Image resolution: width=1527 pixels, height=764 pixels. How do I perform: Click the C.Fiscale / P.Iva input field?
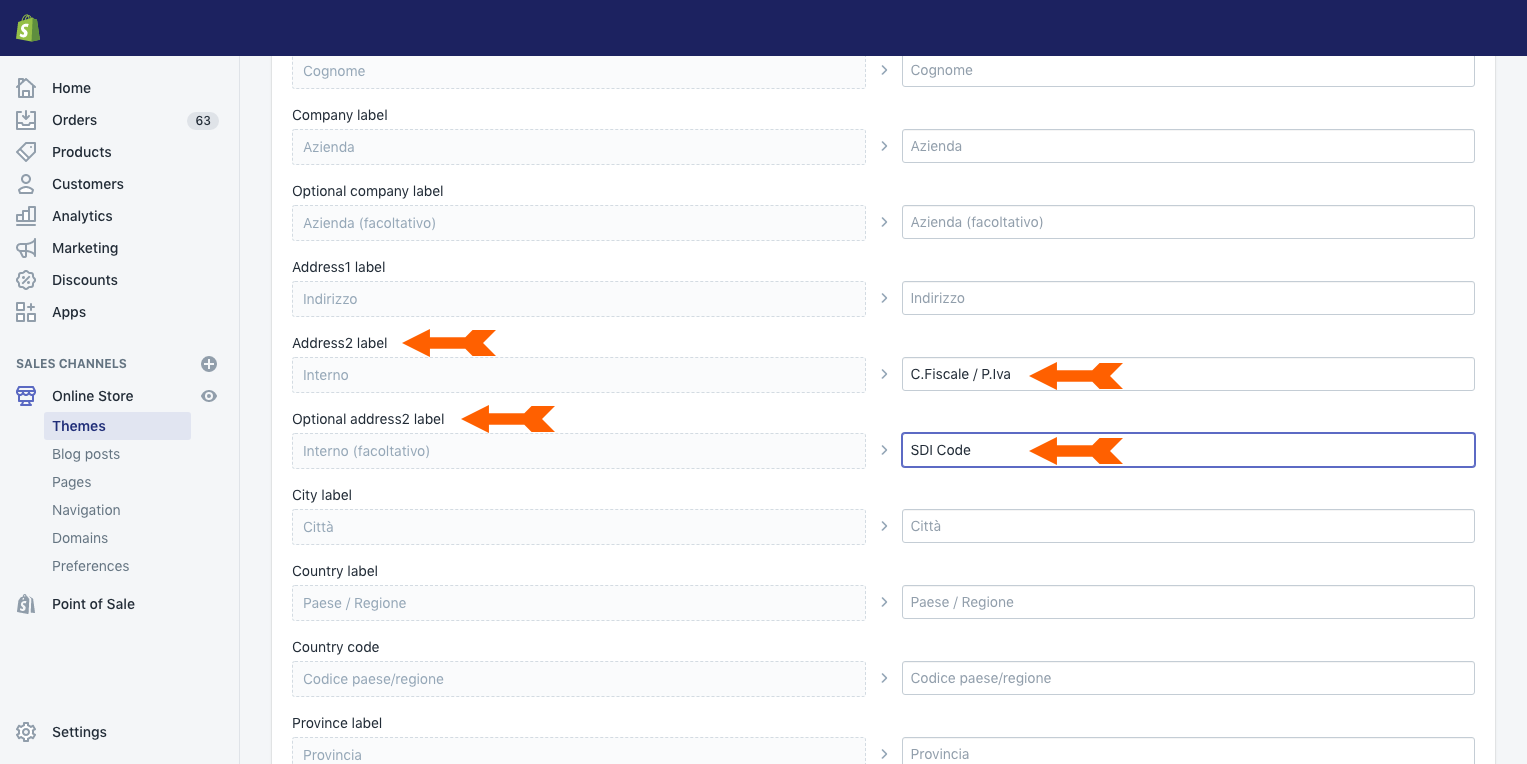(1188, 374)
